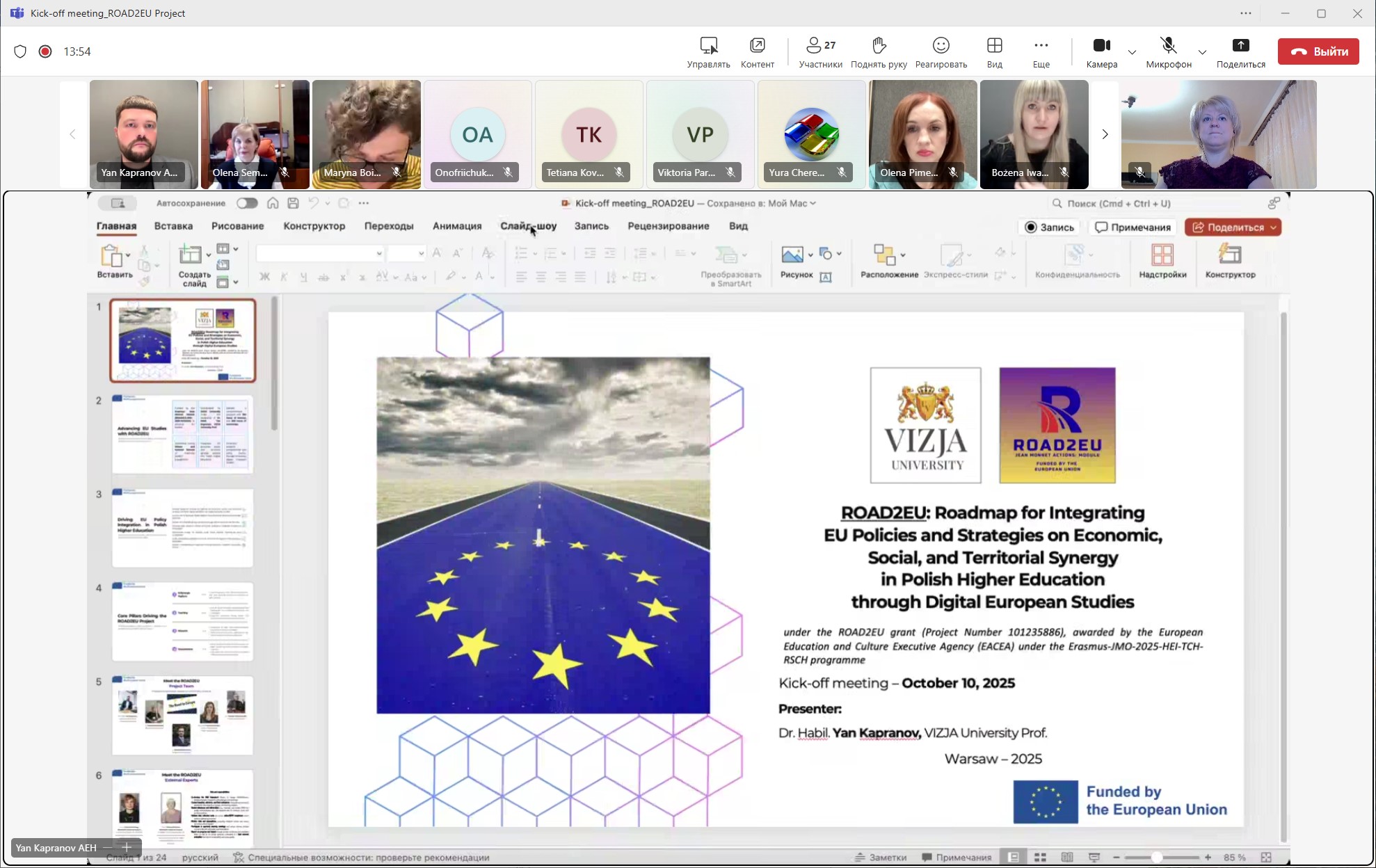
Task: Click the Raise hand icon
Action: [x=879, y=46]
